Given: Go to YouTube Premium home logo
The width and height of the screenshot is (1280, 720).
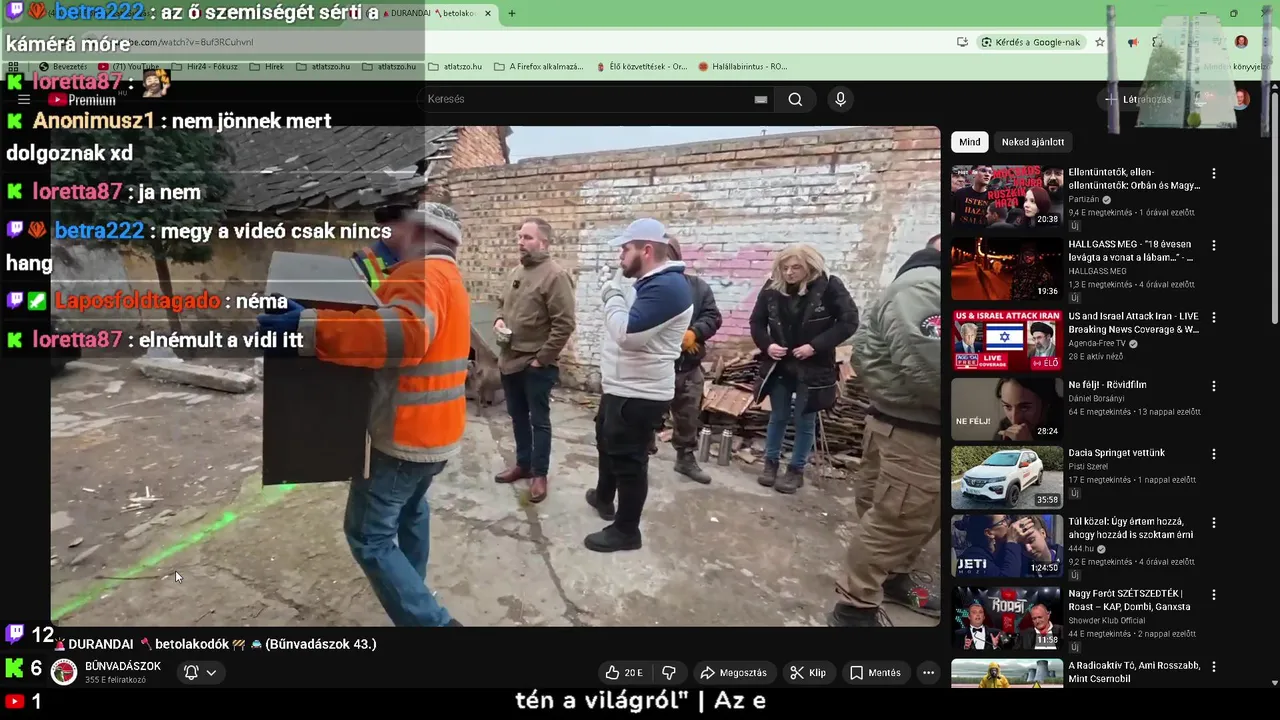Looking at the screenshot, I should click(x=83, y=100).
